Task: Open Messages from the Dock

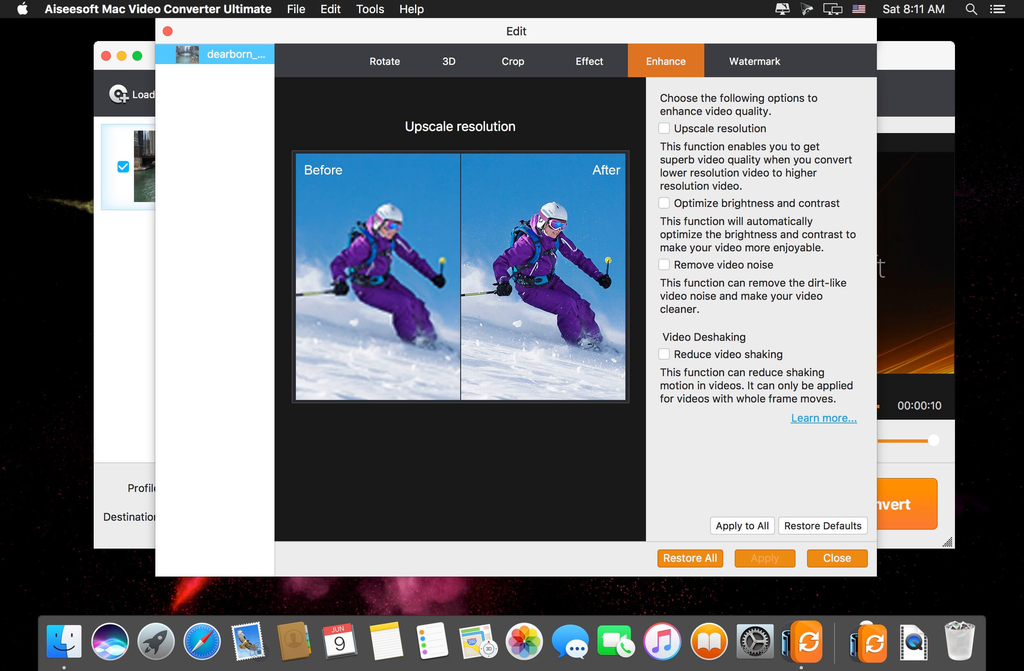Action: tap(569, 640)
